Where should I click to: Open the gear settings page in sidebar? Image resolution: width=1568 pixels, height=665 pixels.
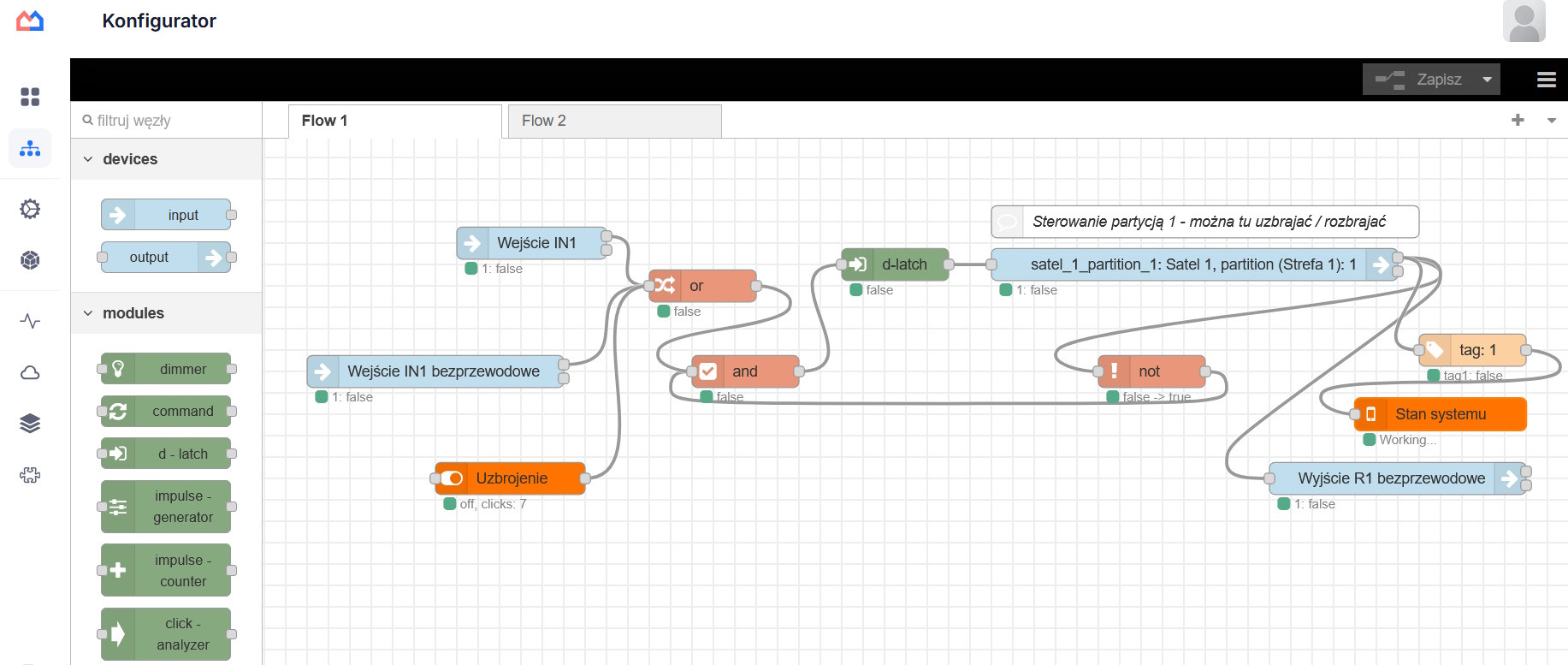[x=30, y=209]
